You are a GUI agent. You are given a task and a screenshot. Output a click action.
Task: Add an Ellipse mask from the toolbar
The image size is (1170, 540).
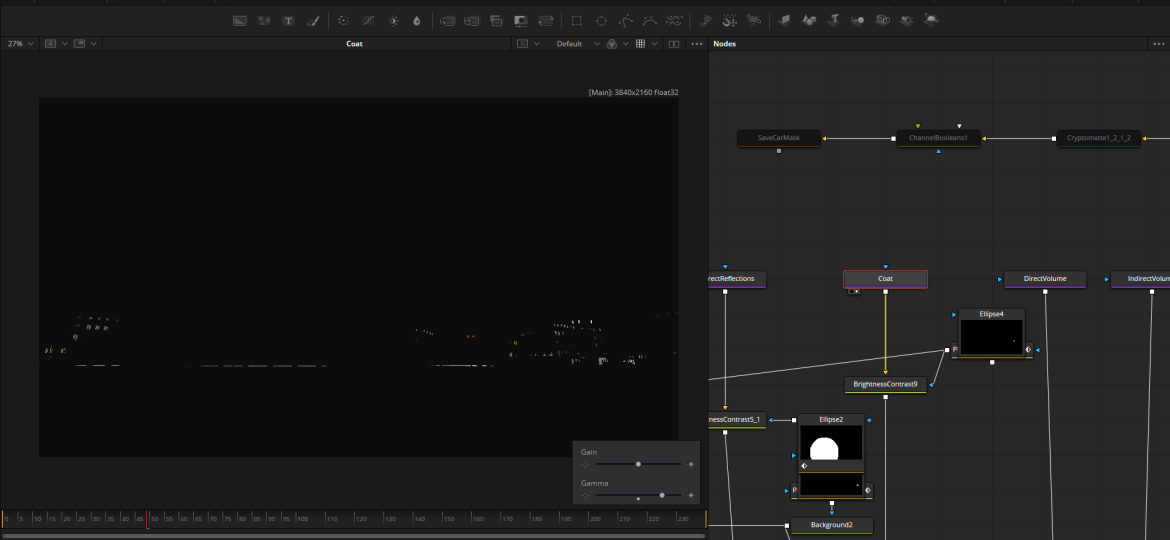pyautogui.click(x=601, y=20)
